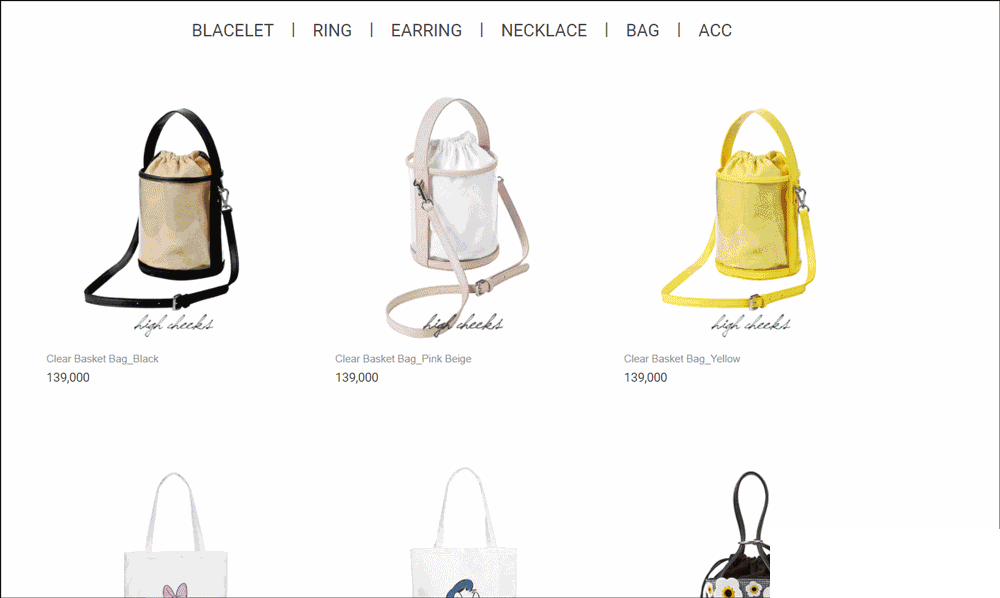Click the high cheeks logo under black bag
The height and width of the screenshot is (598, 1000).
click(173, 325)
